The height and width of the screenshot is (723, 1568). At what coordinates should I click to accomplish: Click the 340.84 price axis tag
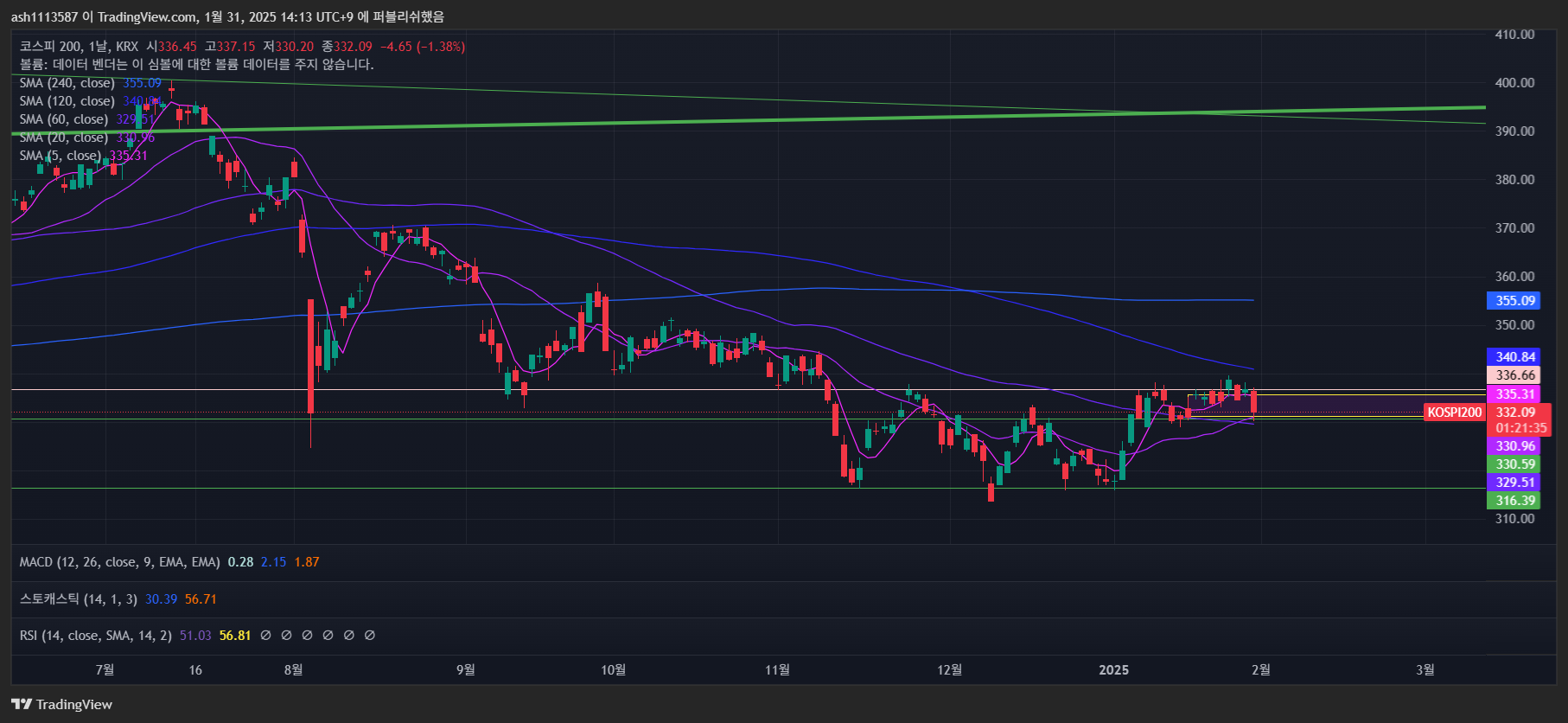pyautogui.click(x=1515, y=357)
